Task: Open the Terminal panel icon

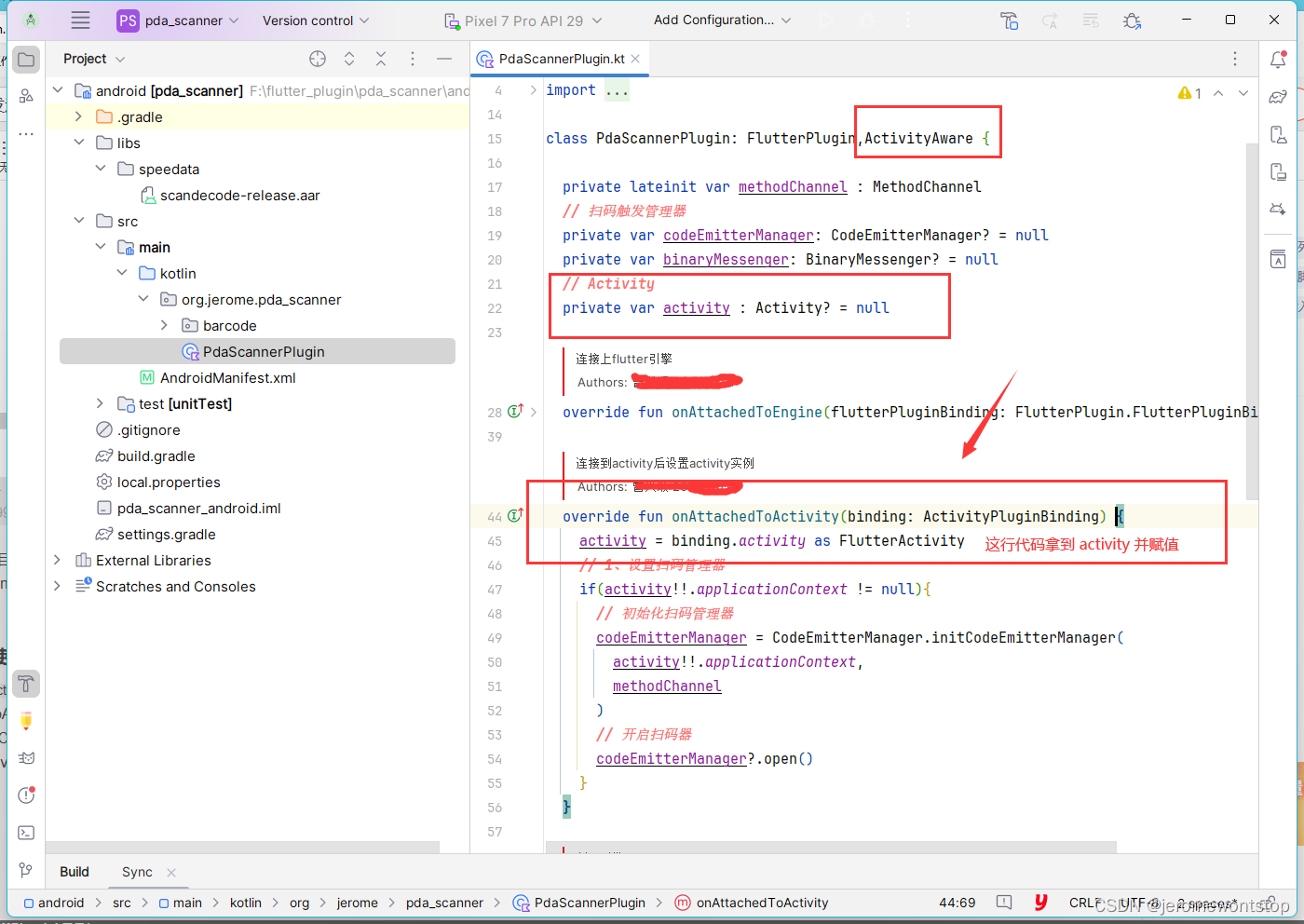Action: 26,832
